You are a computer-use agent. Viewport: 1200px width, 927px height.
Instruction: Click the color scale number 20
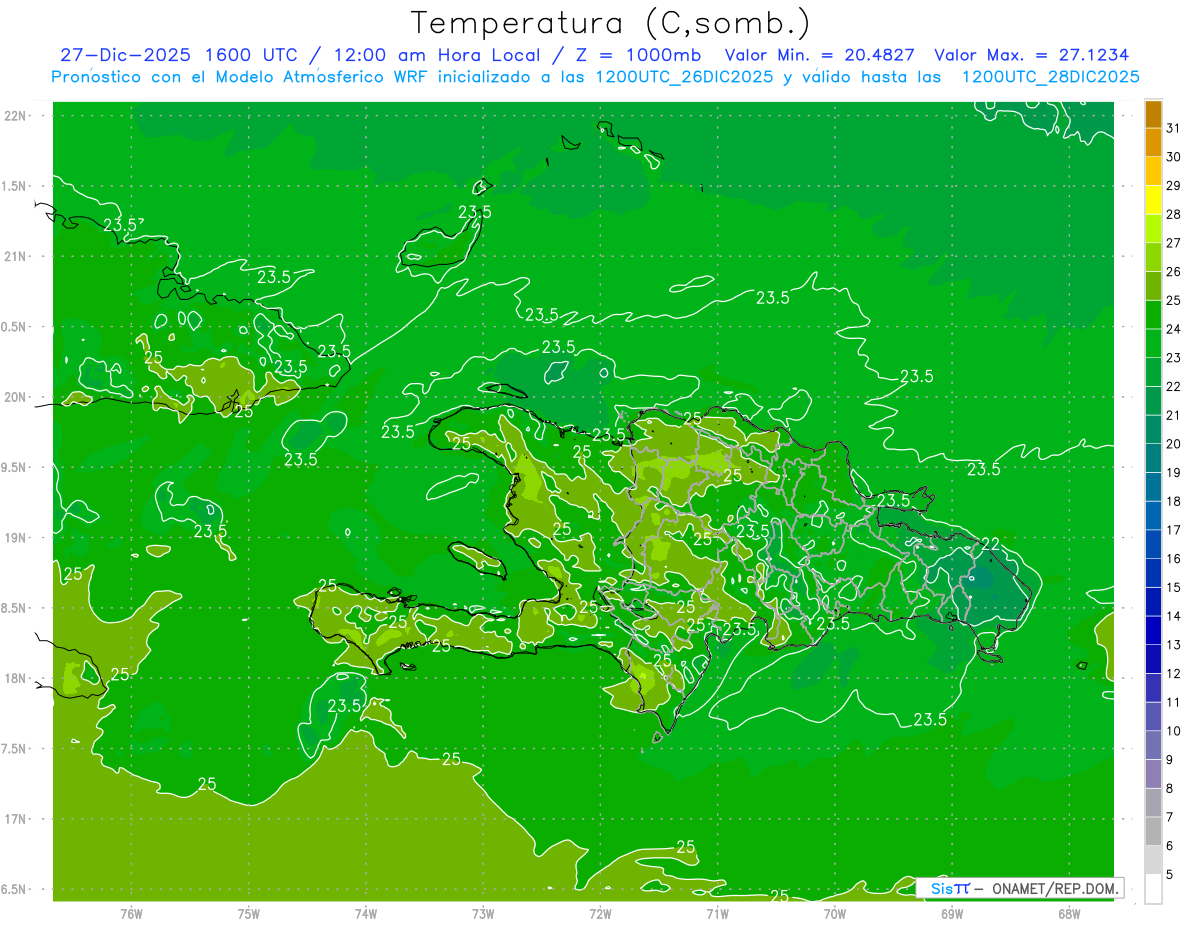[x=1174, y=444]
